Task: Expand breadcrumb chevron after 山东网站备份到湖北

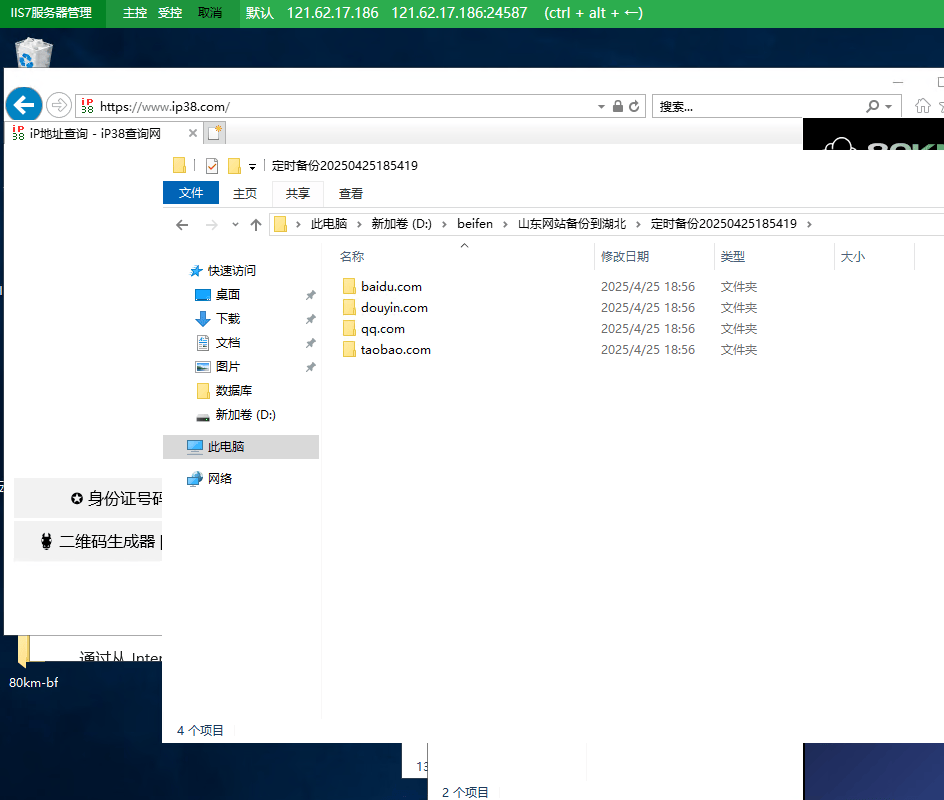Action: (x=638, y=225)
